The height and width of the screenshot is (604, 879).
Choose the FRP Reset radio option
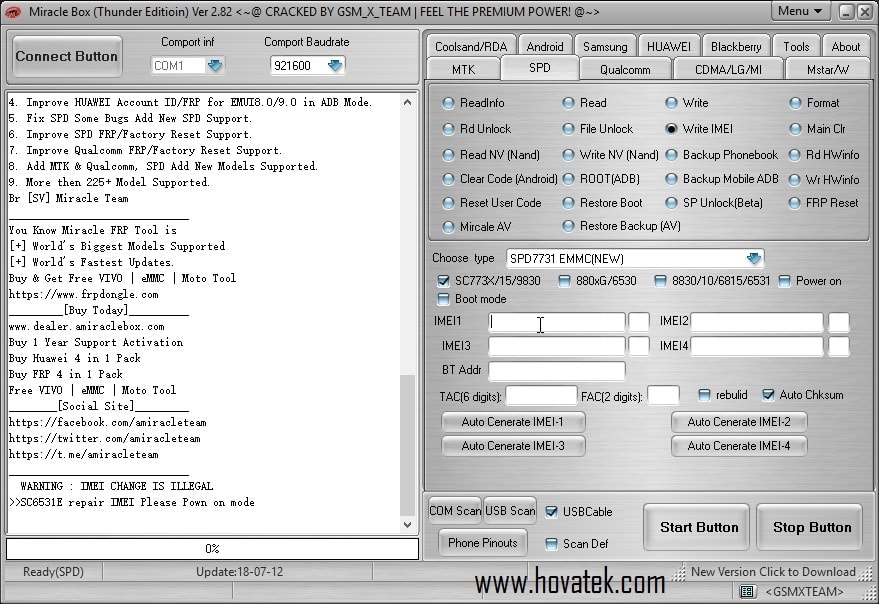coord(824,203)
